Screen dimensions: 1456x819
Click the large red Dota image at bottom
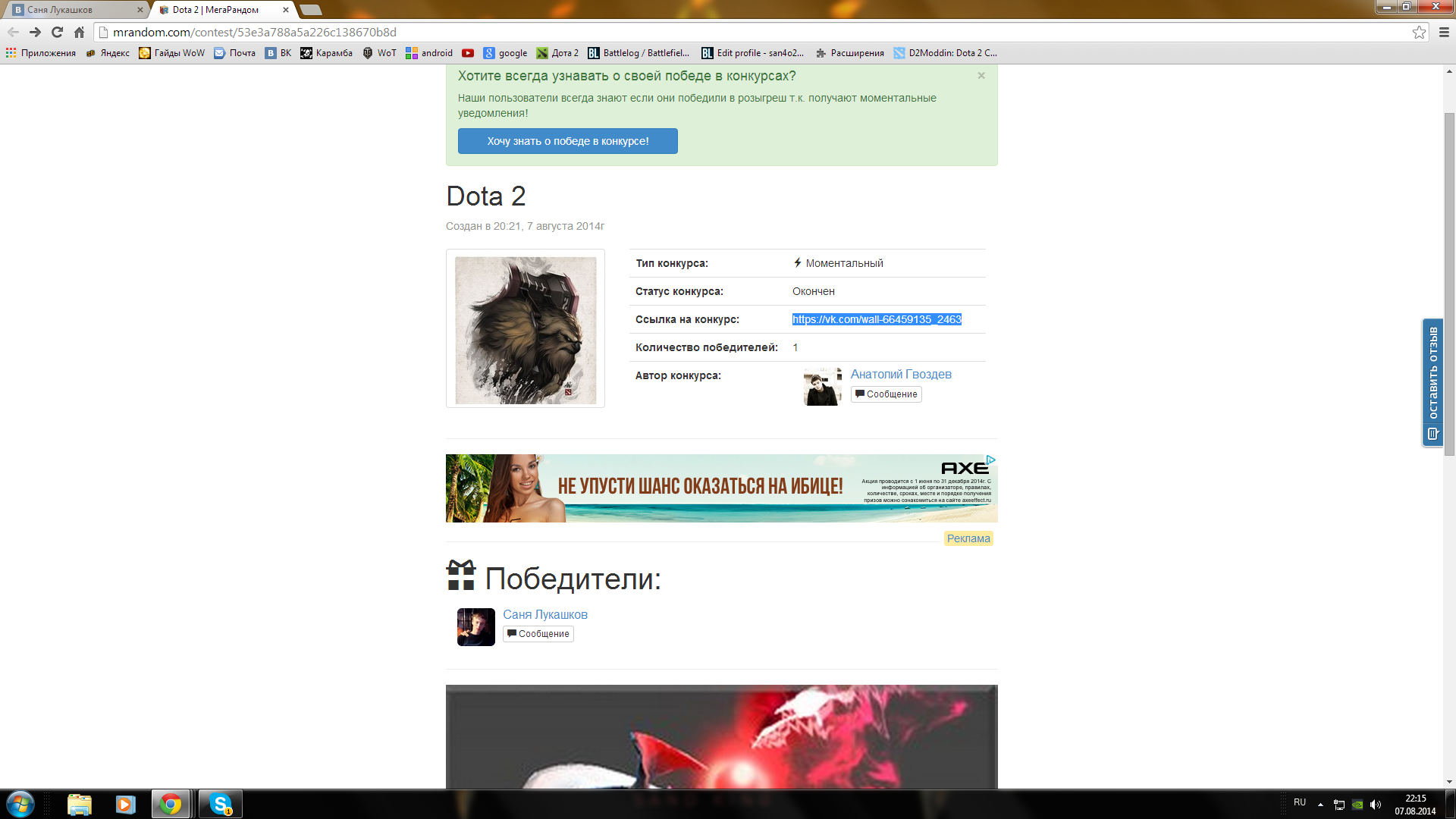click(721, 737)
